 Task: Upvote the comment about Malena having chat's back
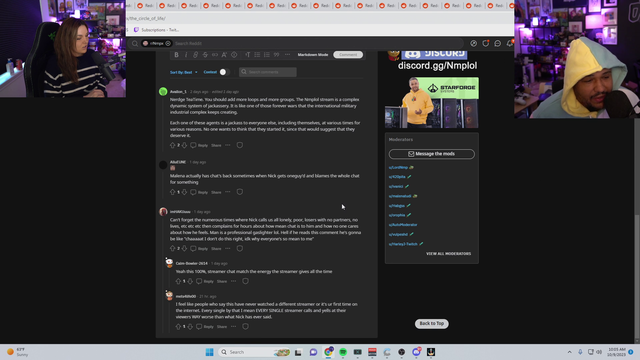pyautogui.click(x=173, y=192)
